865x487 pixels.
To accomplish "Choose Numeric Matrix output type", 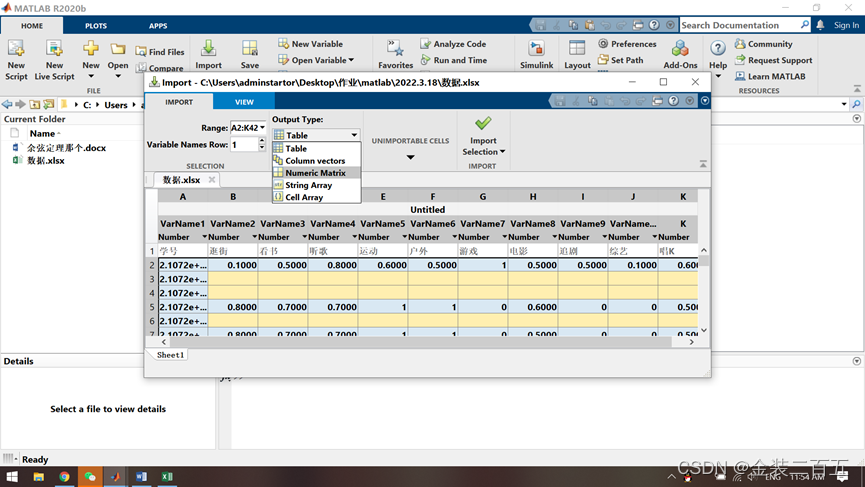I will pyautogui.click(x=317, y=173).
